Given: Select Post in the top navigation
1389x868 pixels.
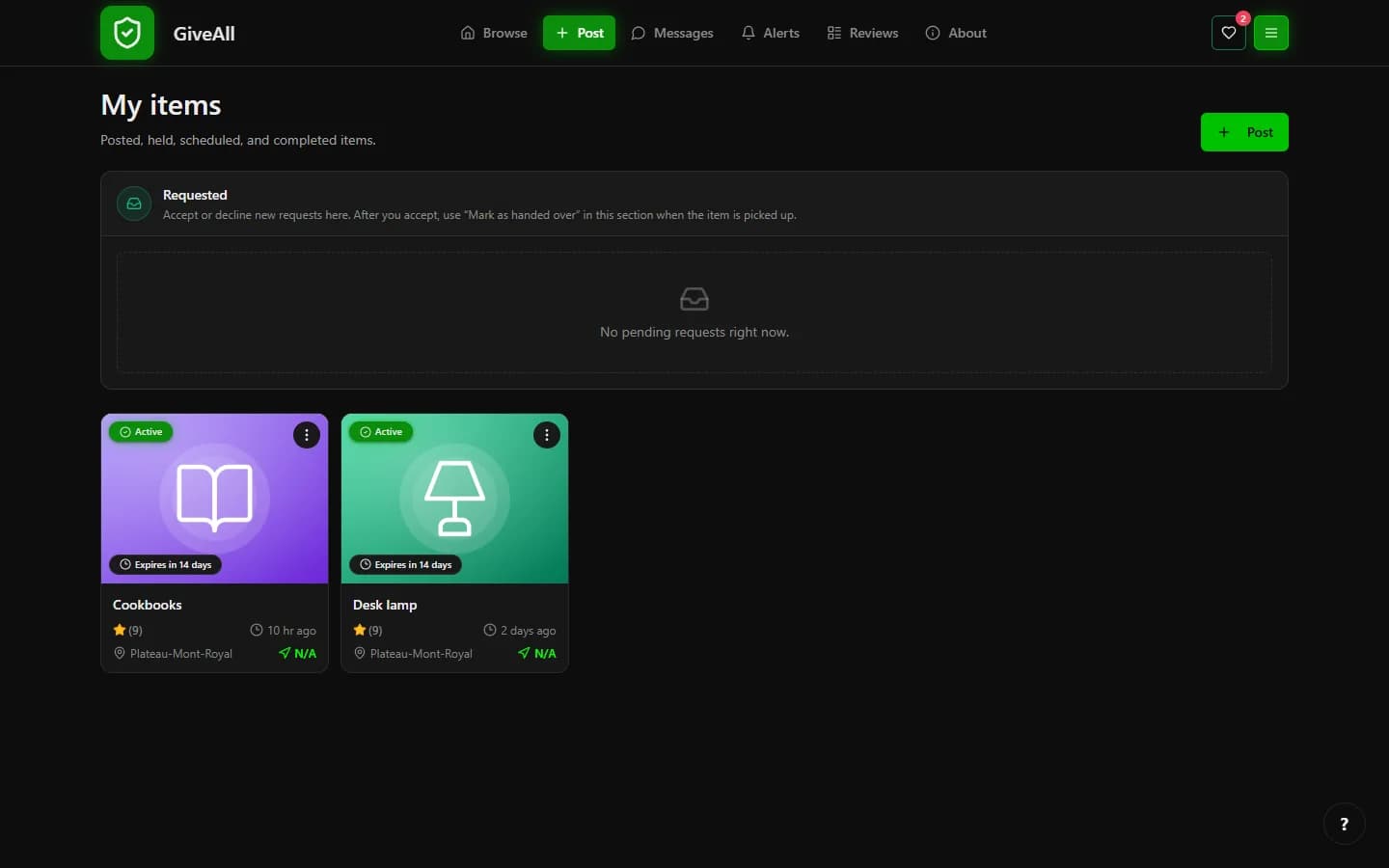Looking at the screenshot, I should click(x=579, y=33).
